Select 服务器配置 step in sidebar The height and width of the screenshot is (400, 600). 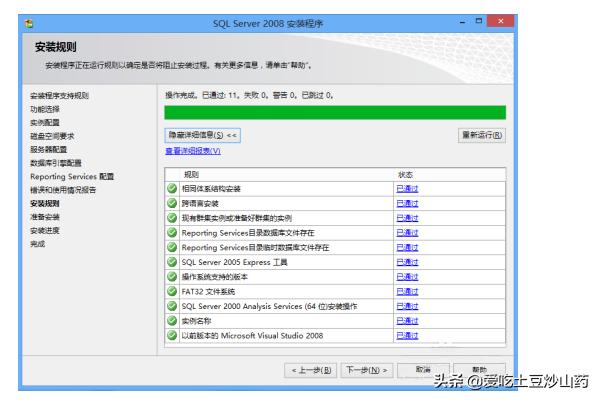click(x=49, y=149)
